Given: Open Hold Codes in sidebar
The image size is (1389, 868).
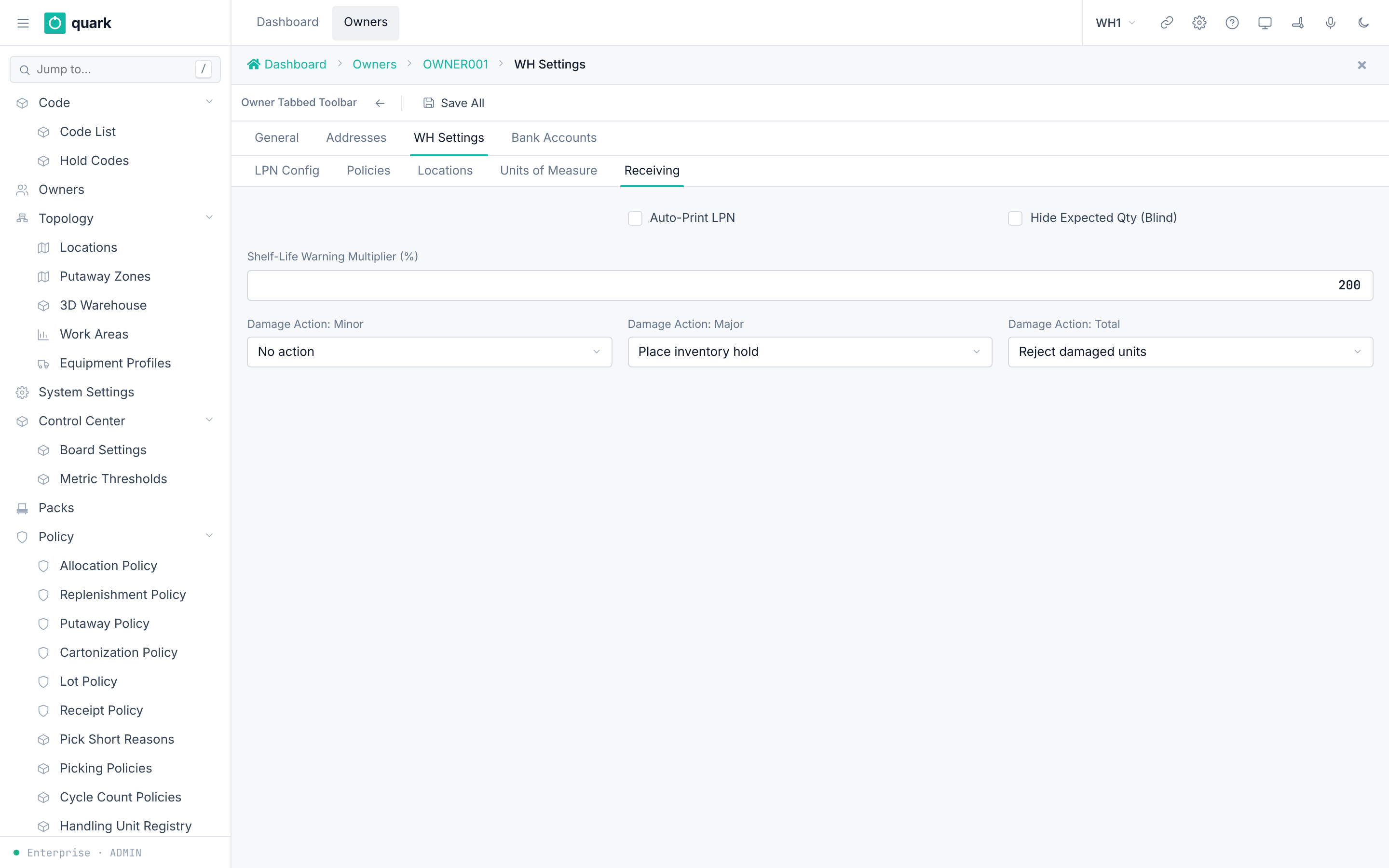Looking at the screenshot, I should (94, 160).
